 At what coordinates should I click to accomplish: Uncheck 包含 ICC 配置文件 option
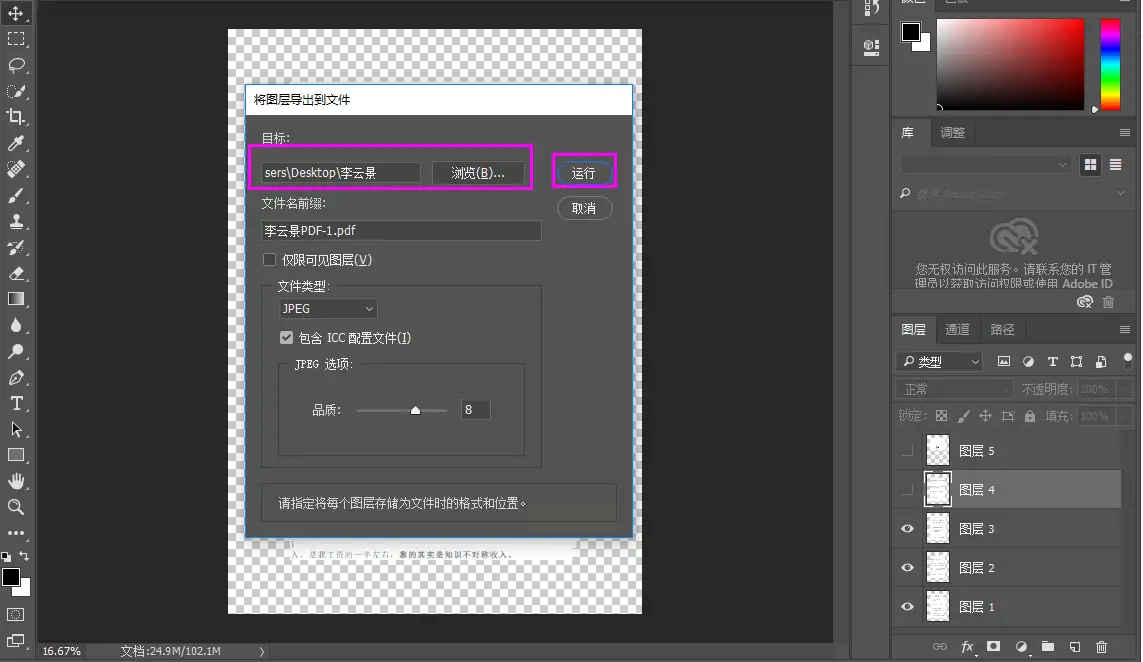click(286, 338)
